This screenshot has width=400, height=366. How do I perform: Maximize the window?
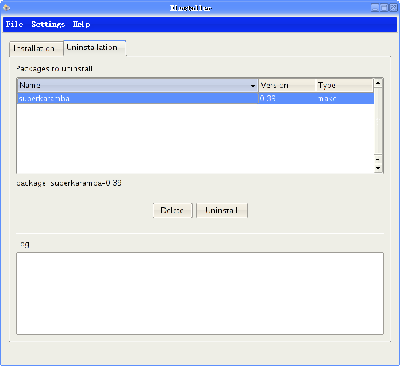click(x=384, y=8)
